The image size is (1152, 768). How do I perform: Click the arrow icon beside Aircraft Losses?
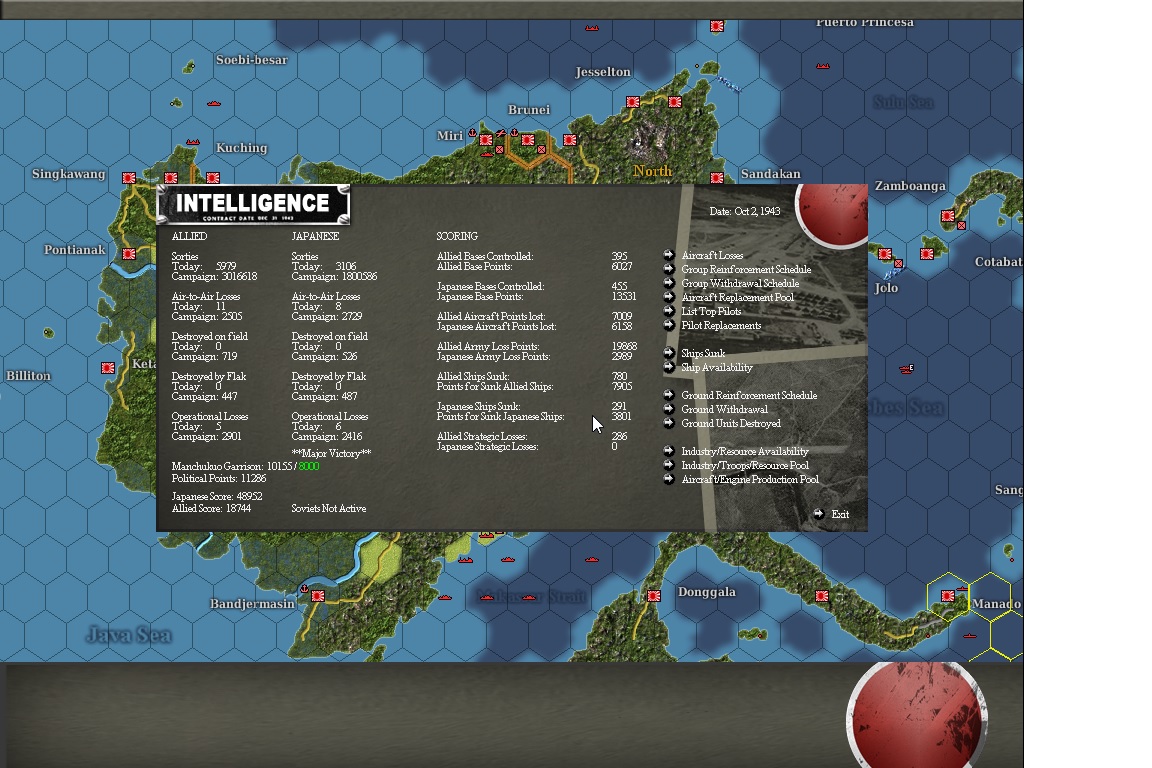(x=667, y=253)
